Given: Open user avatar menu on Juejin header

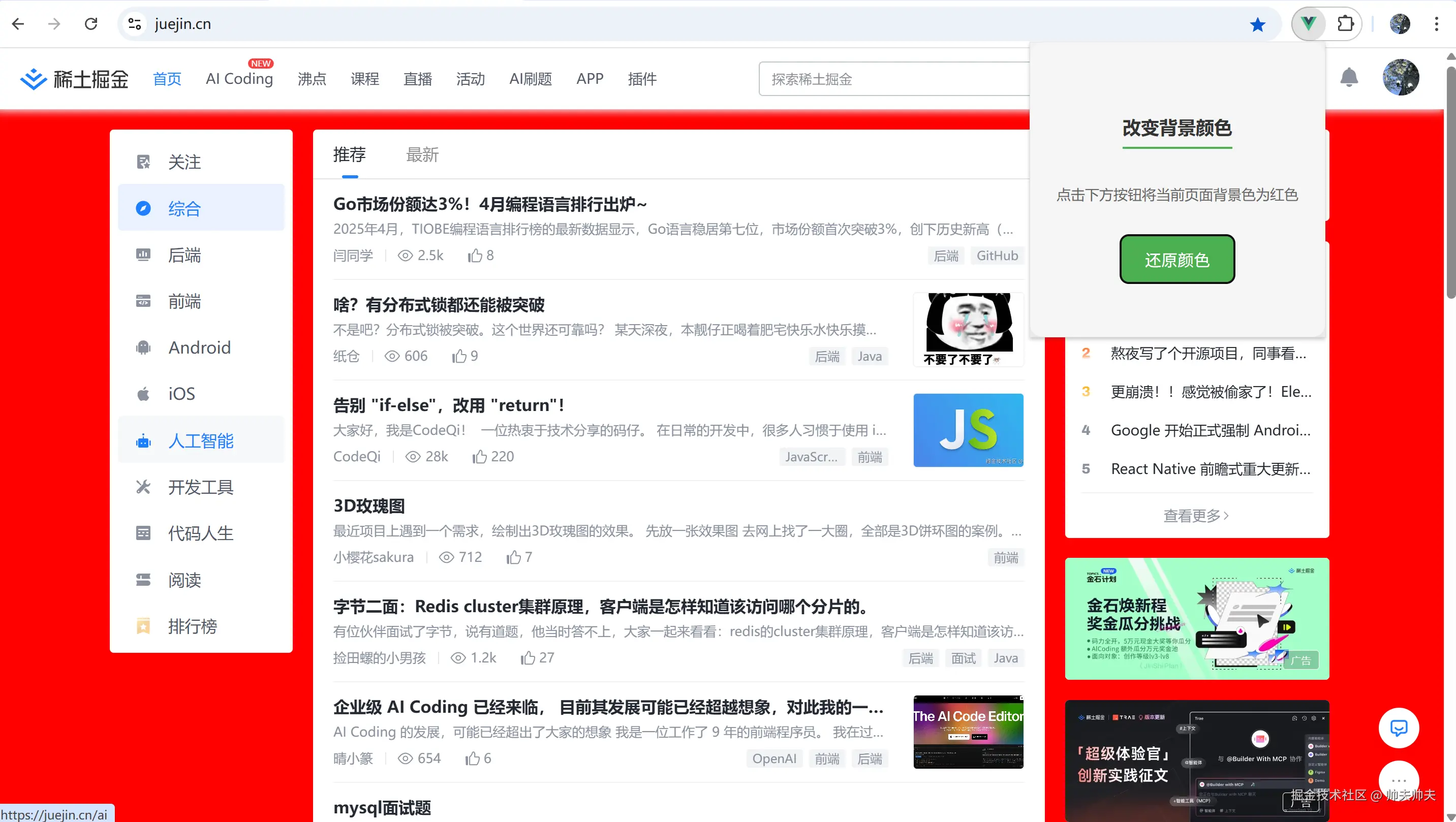Looking at the screenshot, I should (1400, 77).
